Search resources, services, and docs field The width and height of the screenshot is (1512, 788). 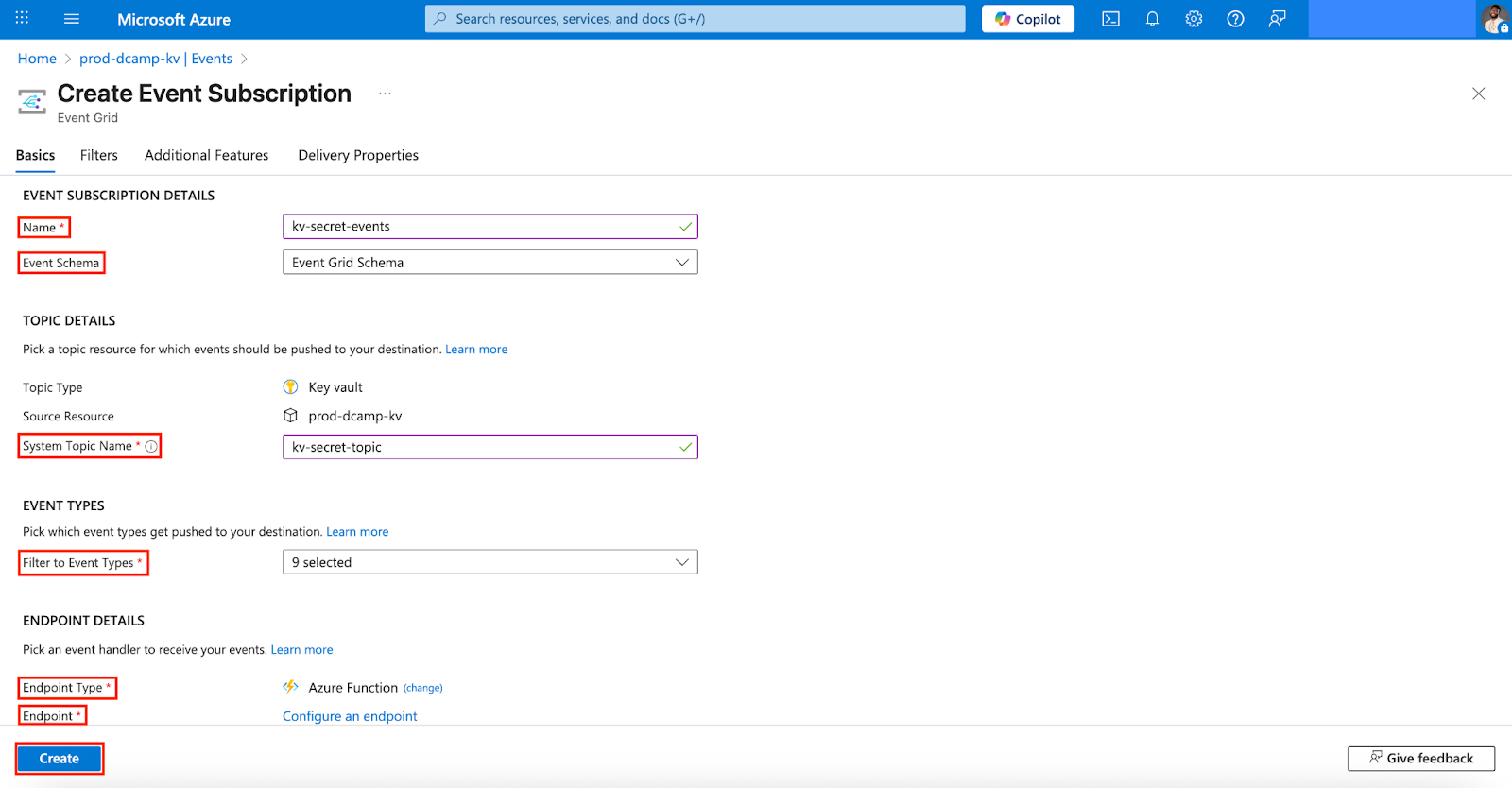point(696,19)
